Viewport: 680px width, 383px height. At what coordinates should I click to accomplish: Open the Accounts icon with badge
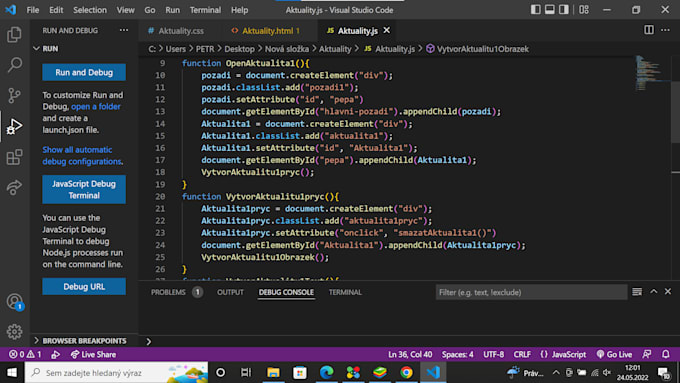point(14,301)
